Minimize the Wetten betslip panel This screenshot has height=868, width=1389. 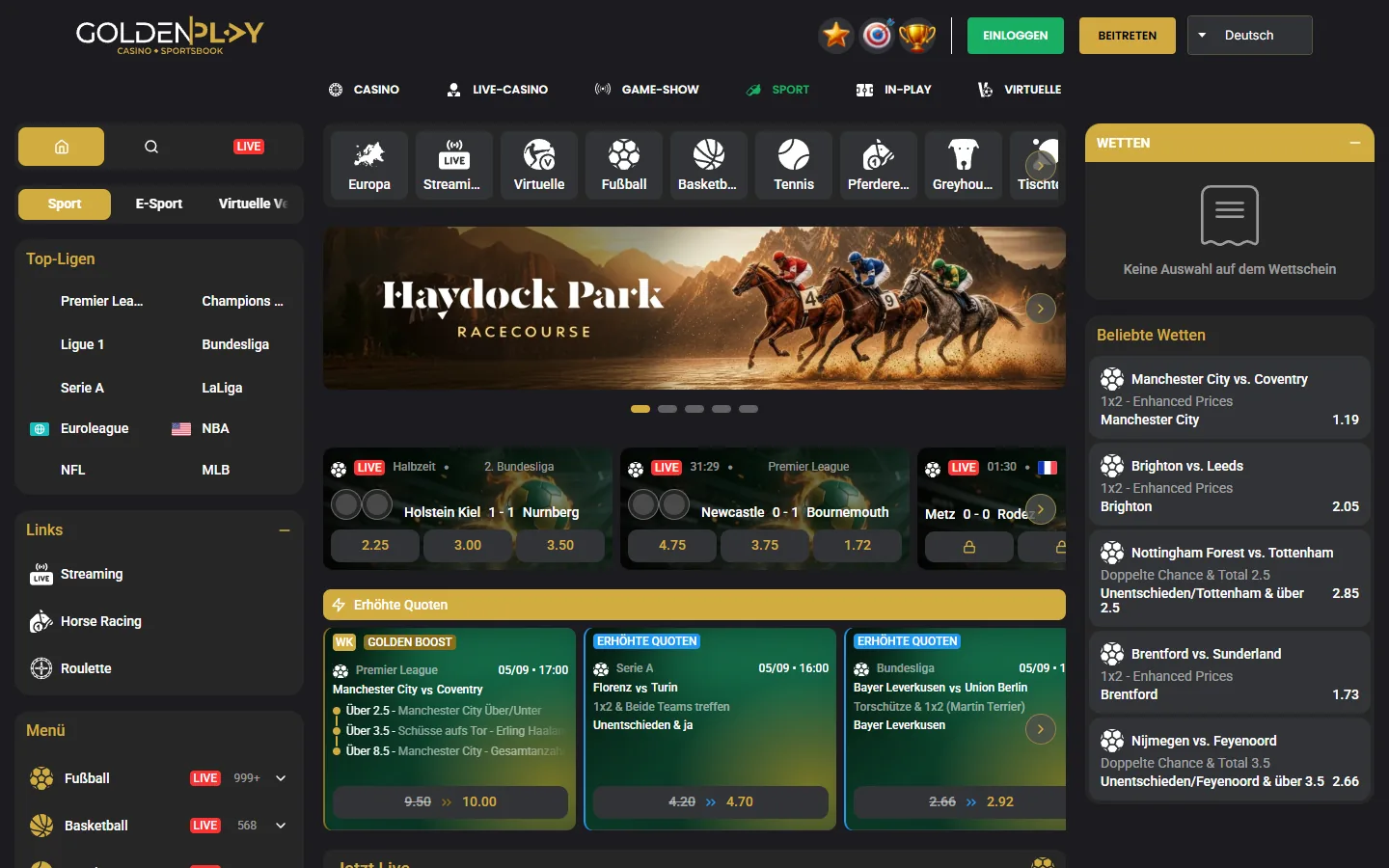coord(1355,143)
